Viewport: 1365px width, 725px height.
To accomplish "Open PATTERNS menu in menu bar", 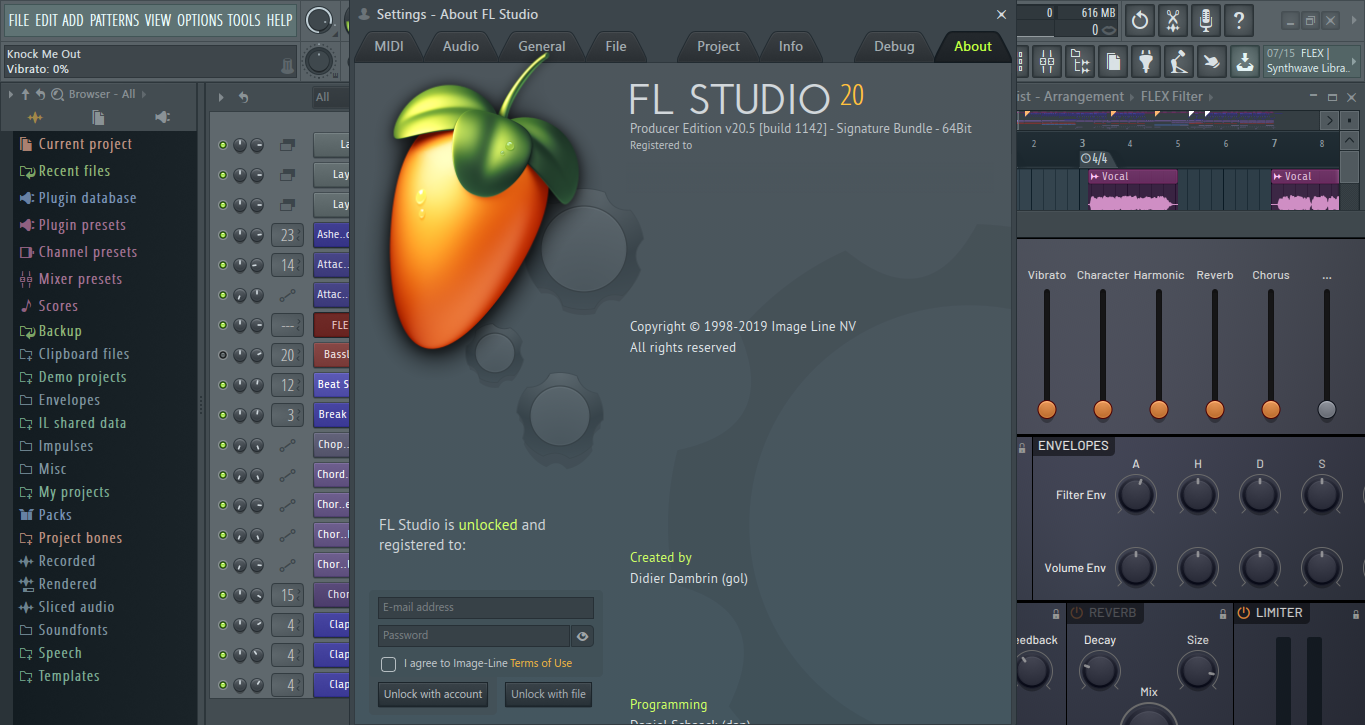I will pyautogui.click(x=115, y=20).
